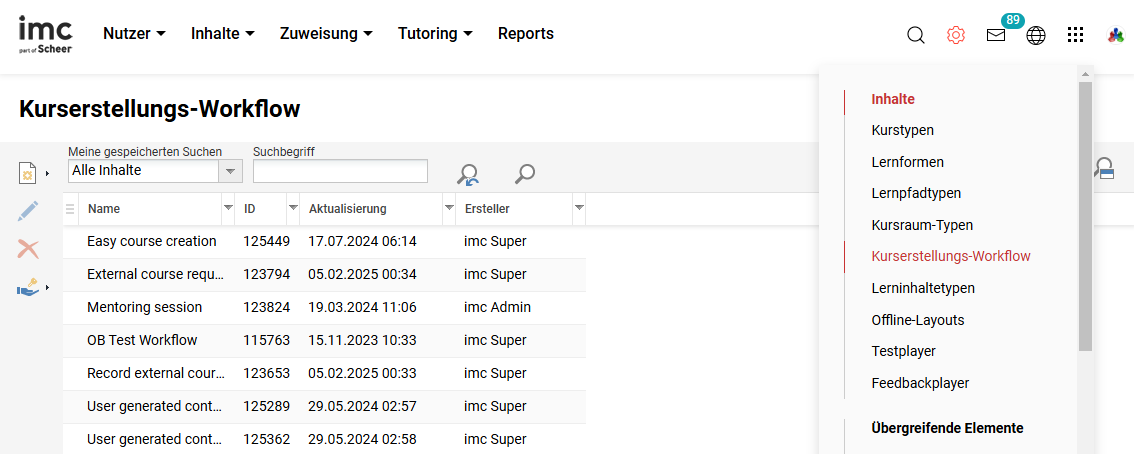Screen dimensions: 1134x454
Task: Open the apps grid icon
Action: click(1075, 35)
